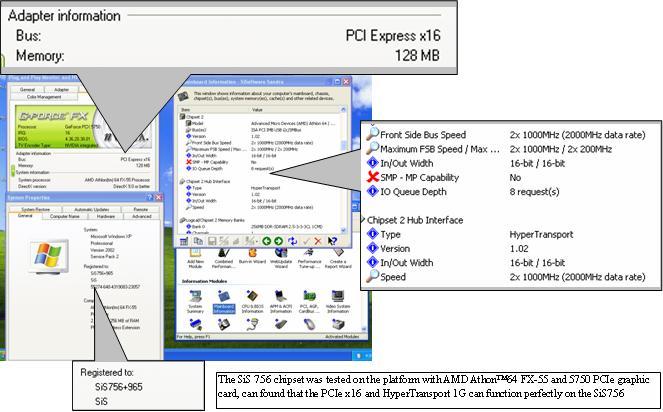This screenshot has height=412, width=663.
Task: Select the Chipset 2 row in Mainboard window list
Action: 259,117
